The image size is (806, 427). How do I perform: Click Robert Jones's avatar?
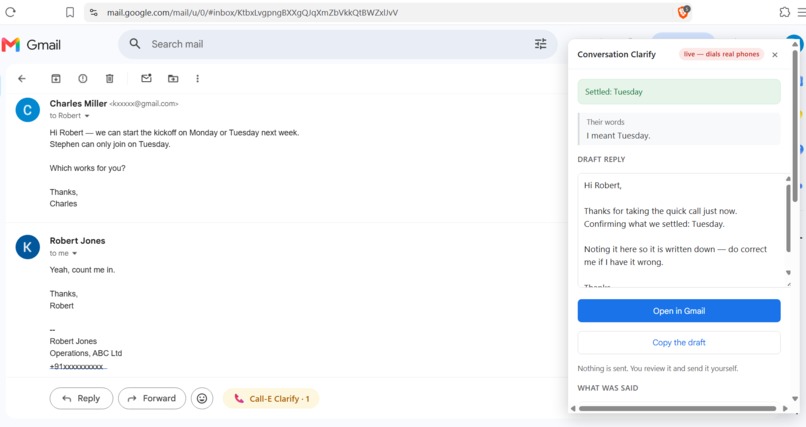(x=27, y=247)
